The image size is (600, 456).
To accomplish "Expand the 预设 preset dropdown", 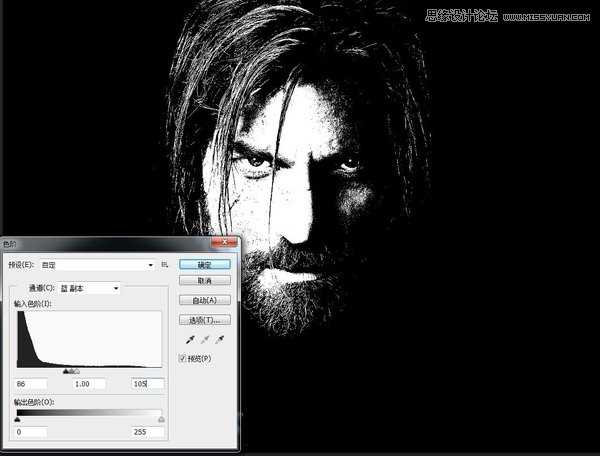I will tap(150, 265).
